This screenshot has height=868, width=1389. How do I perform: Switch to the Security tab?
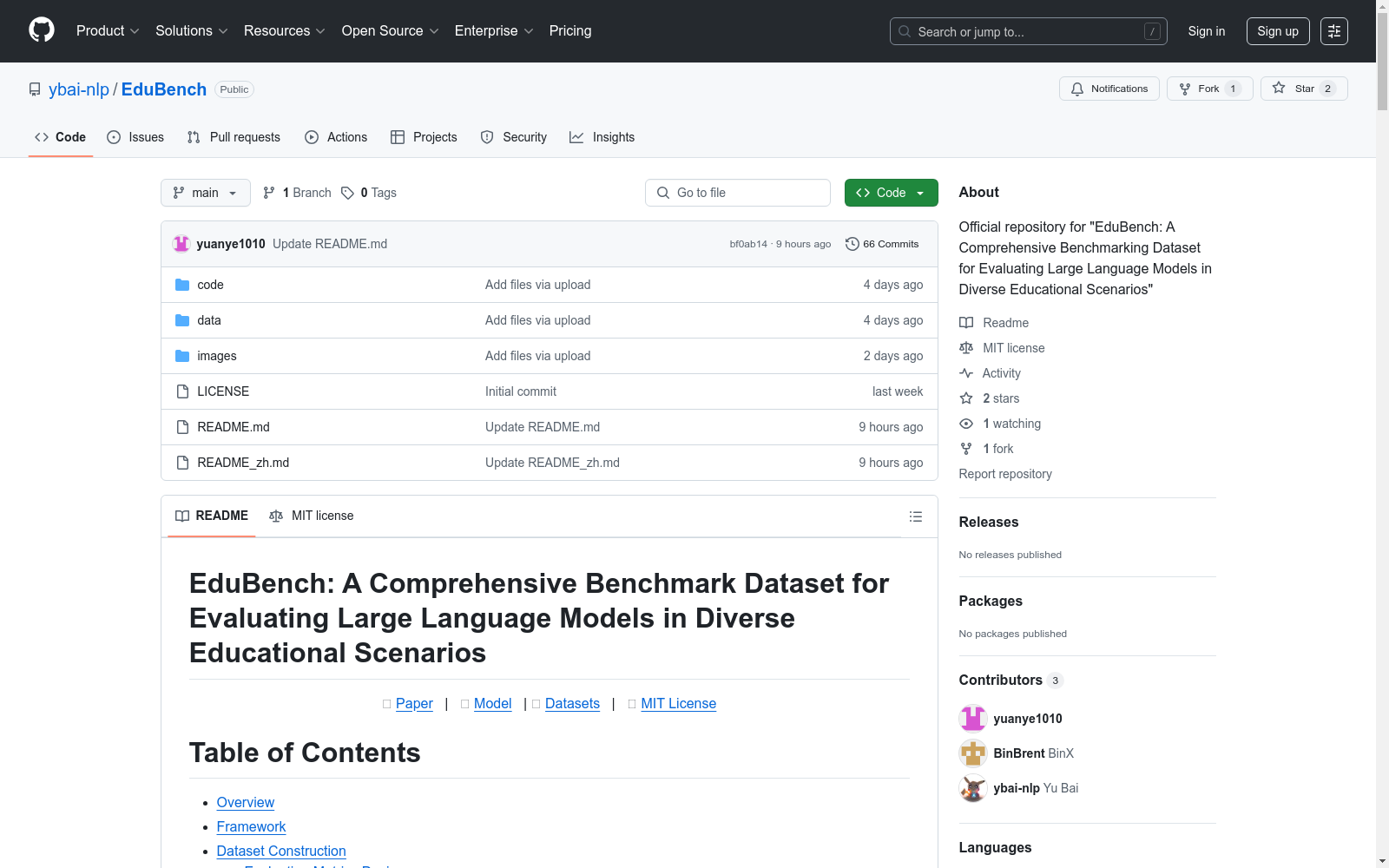pos(514,137)
